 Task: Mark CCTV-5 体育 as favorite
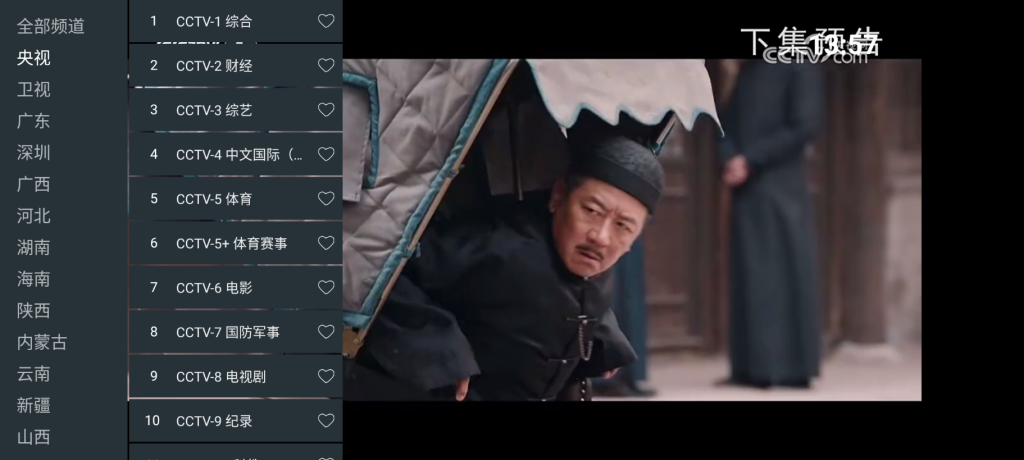pyautogui.click(x=326, y=199)
